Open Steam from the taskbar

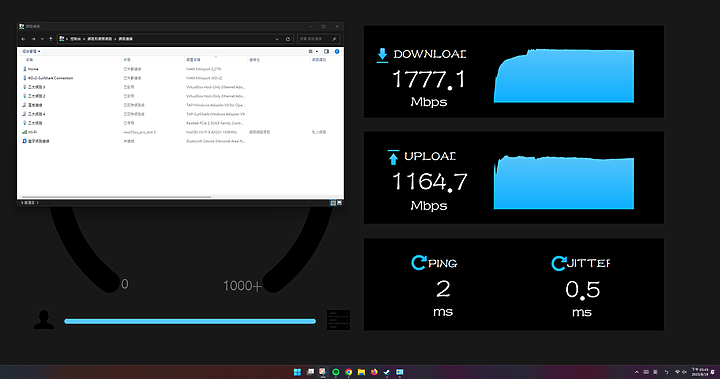[387, 372]
